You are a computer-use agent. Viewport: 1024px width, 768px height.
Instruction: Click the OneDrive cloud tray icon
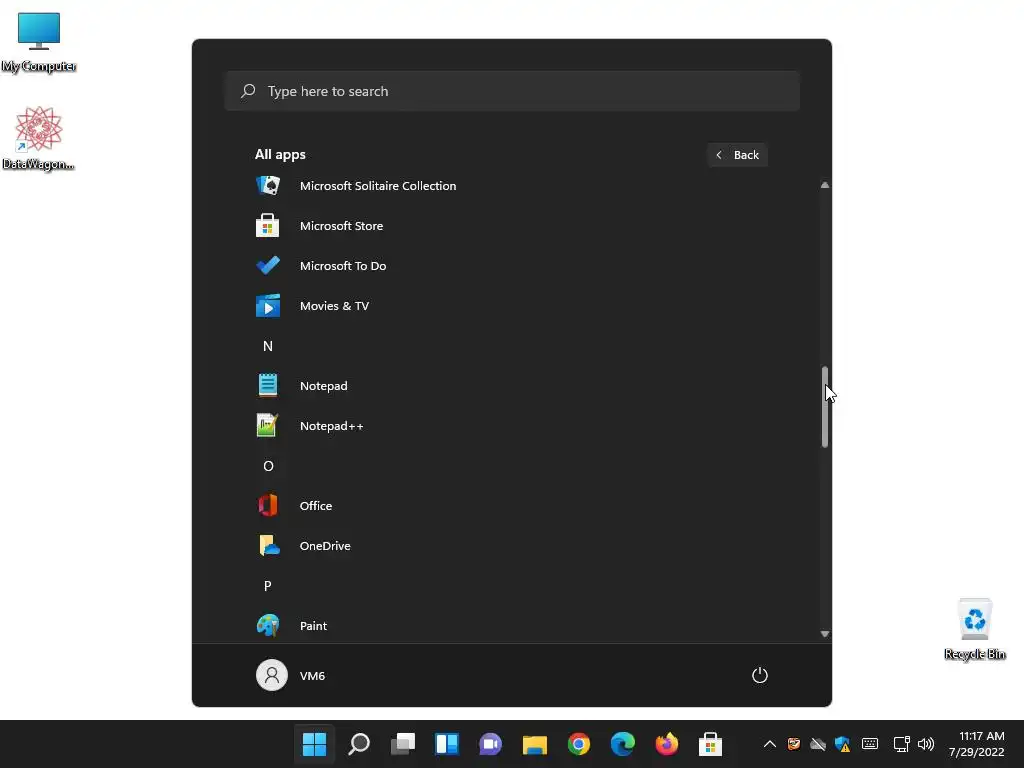click(818, 744)
